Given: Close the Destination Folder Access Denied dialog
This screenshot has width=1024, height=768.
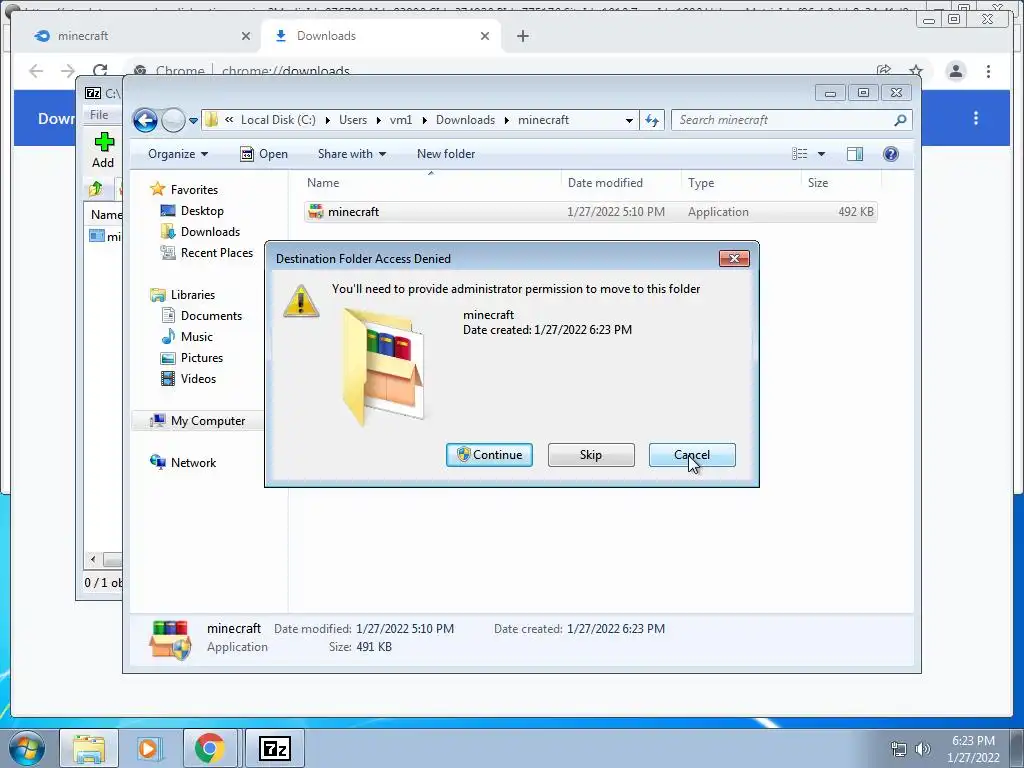Looking at the screenshot, I should click(x=734, y=259).
